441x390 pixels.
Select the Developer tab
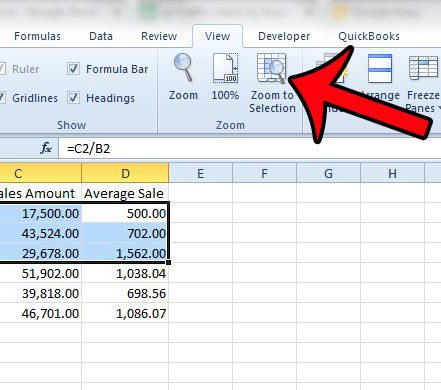tap(284, 36)
